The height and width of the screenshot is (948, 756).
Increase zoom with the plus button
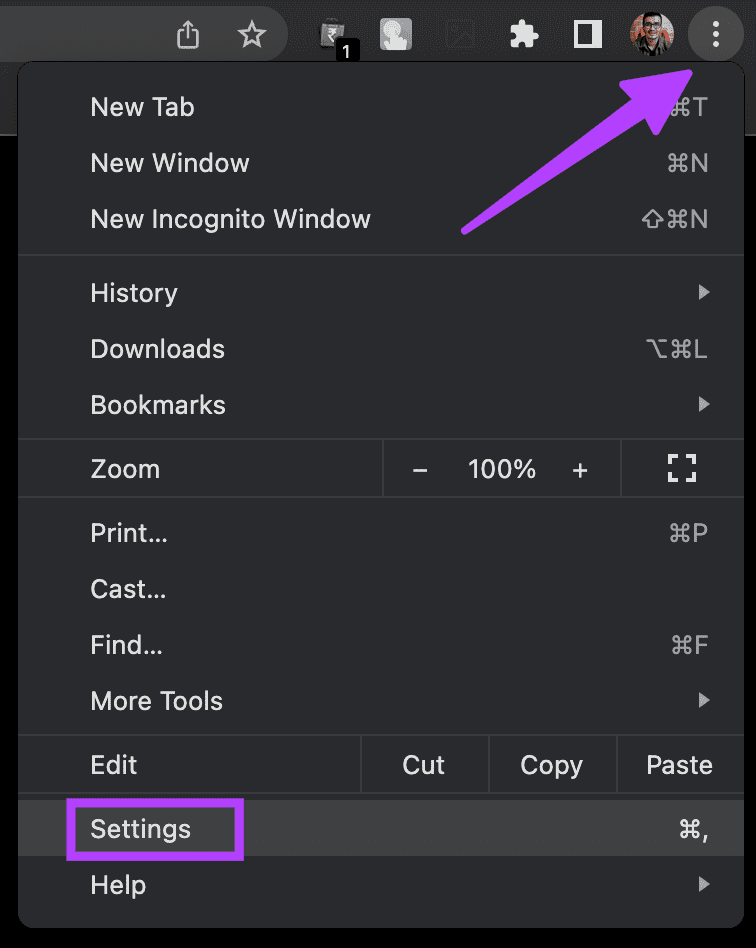click(580, 470)
